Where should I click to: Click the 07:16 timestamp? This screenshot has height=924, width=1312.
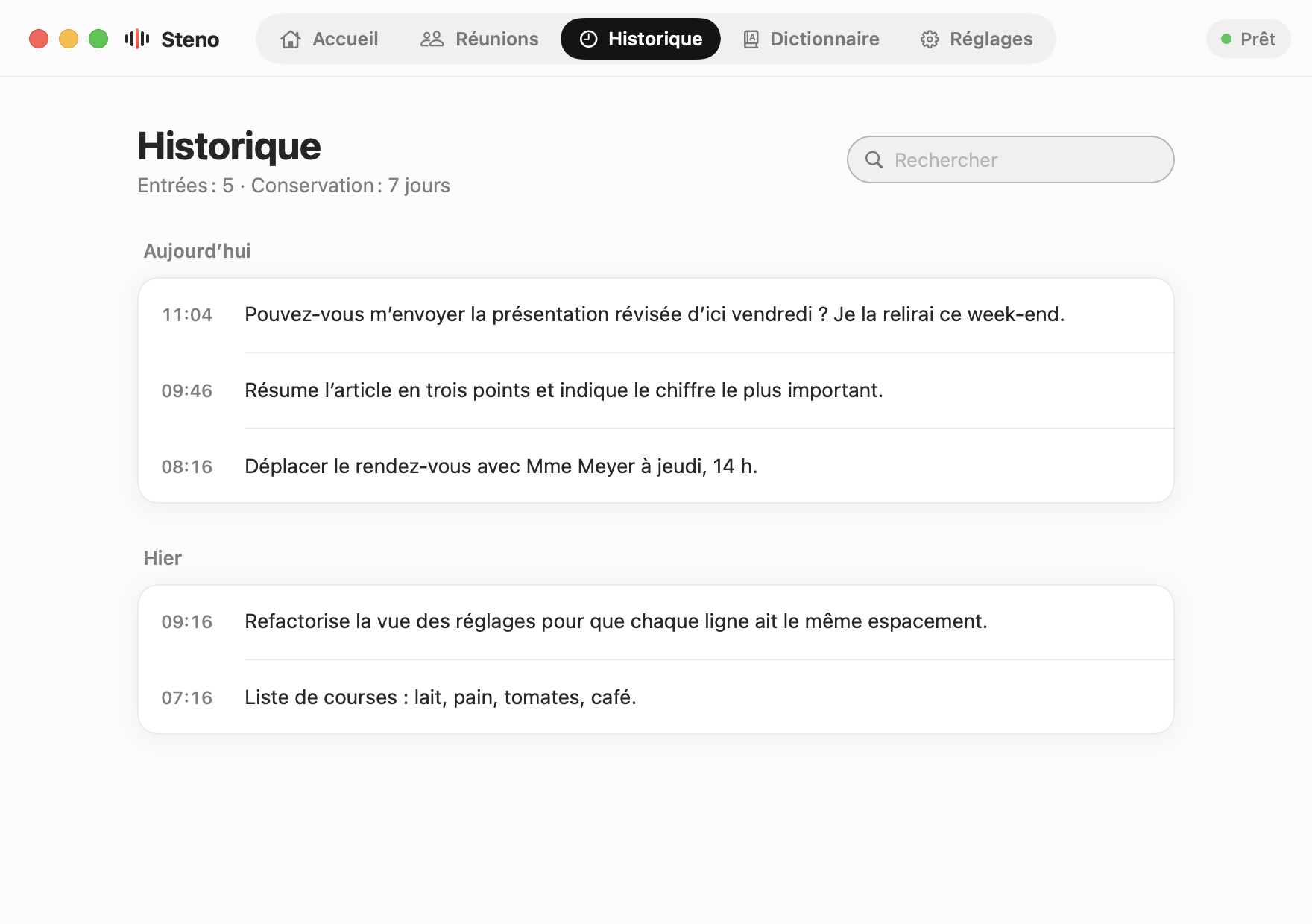(x=187, y=698)
